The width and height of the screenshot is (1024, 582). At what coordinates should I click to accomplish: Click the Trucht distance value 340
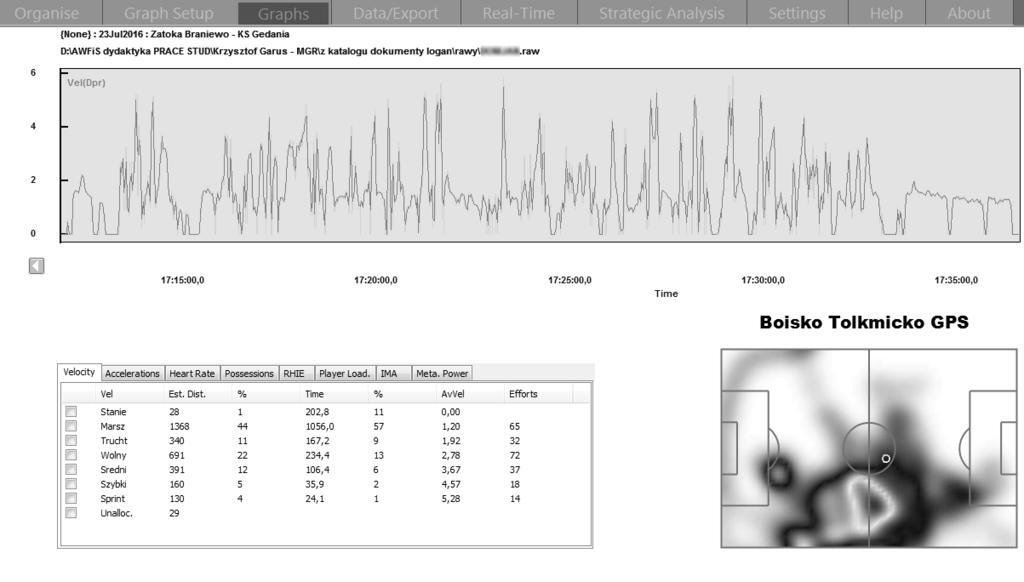coord(176,440)
